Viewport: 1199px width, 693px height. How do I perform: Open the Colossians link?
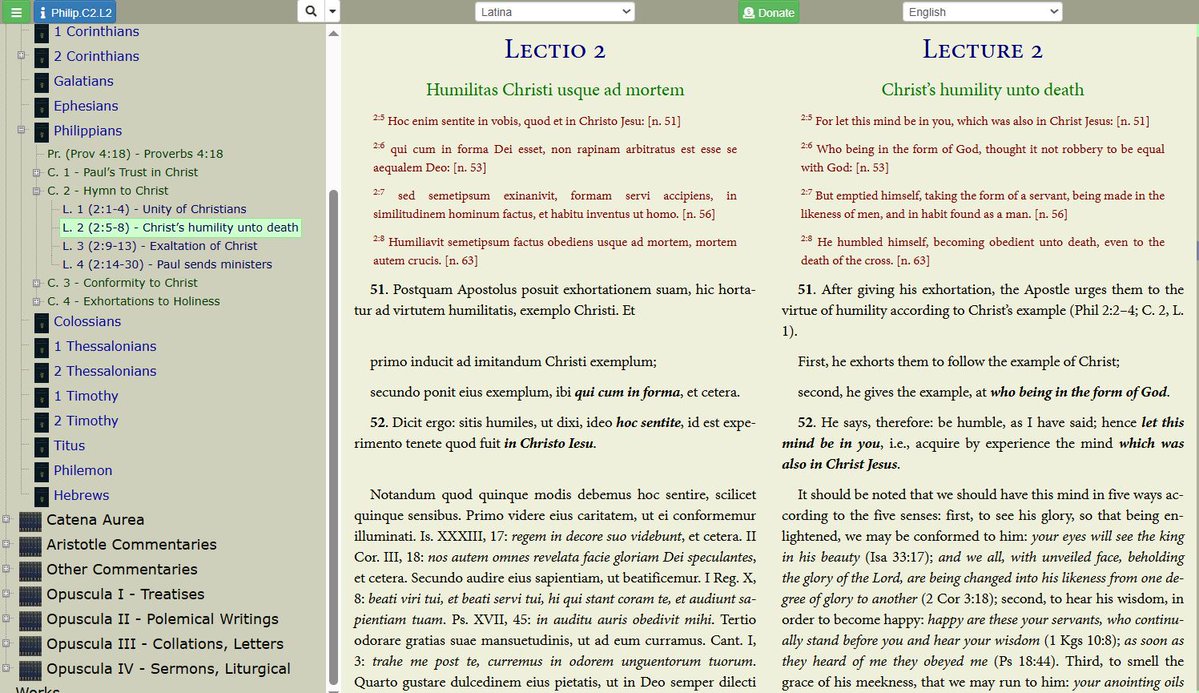point(87,321)
